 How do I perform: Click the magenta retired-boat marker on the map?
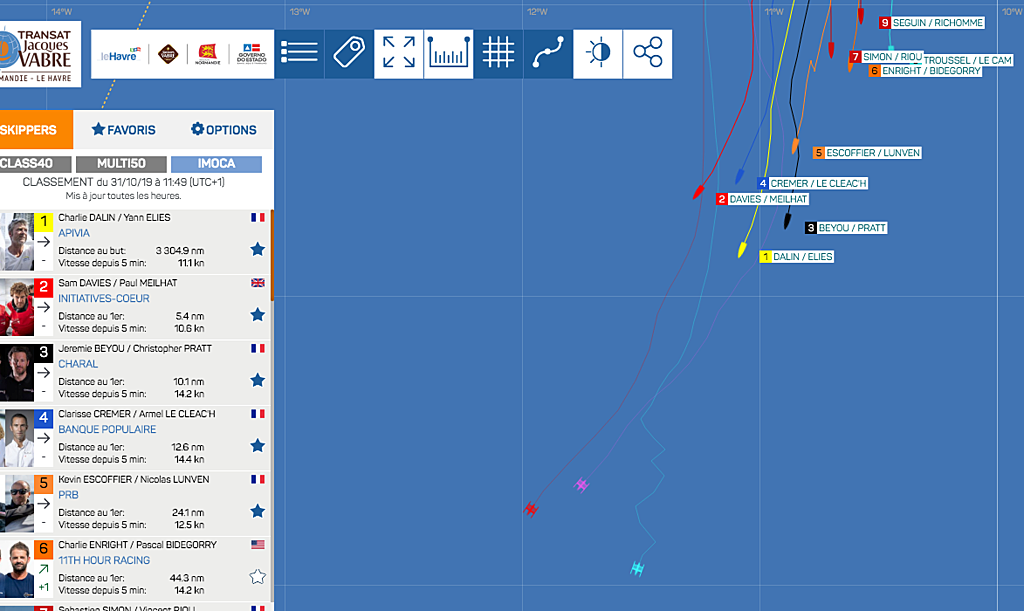coord(581,485)
